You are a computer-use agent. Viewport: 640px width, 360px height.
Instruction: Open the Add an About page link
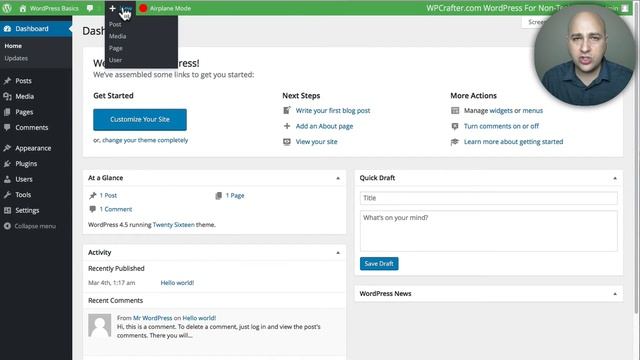pos(324,126)
